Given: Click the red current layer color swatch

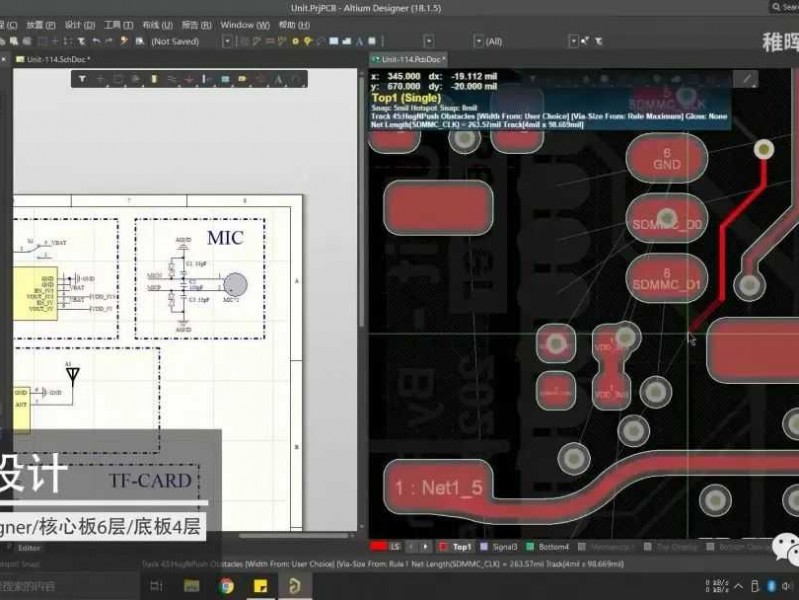Looking at the screenshot, I should (378, 546).
